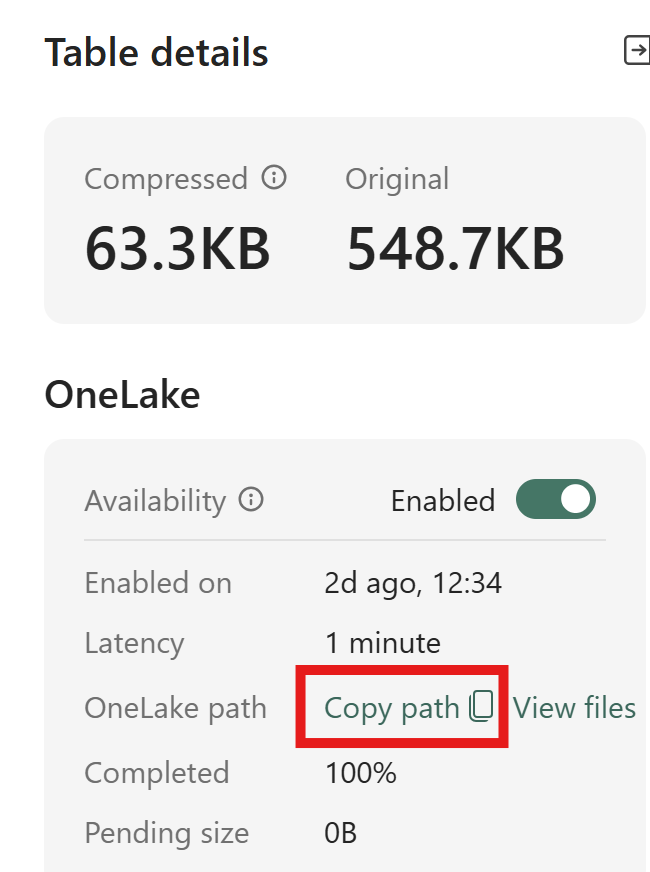Screen dimensions: 650x872
Task: Click the Availability label text
Action: 155,501
